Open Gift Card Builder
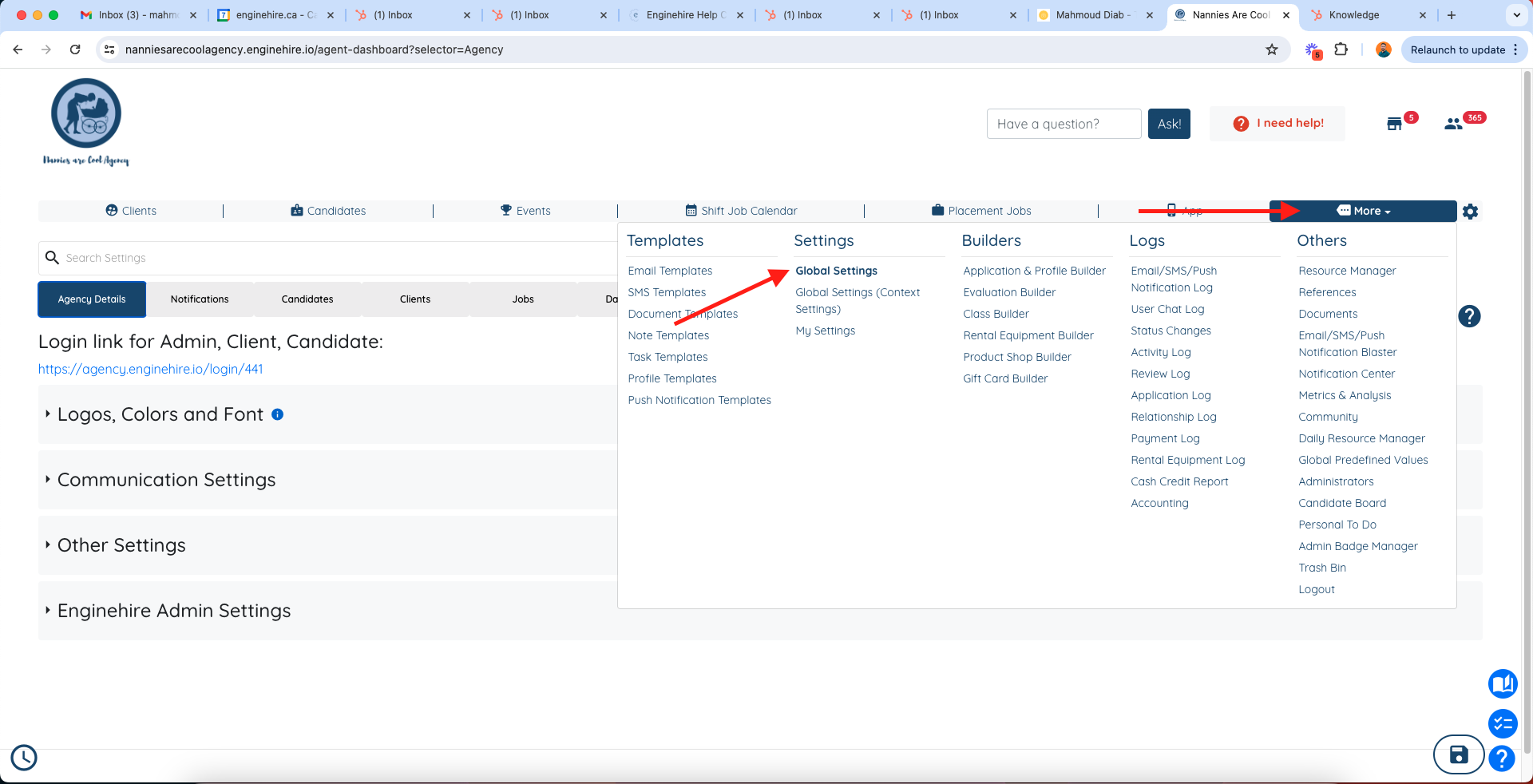This screenshot has height=784, width=1533. (x=1005, y=378)
